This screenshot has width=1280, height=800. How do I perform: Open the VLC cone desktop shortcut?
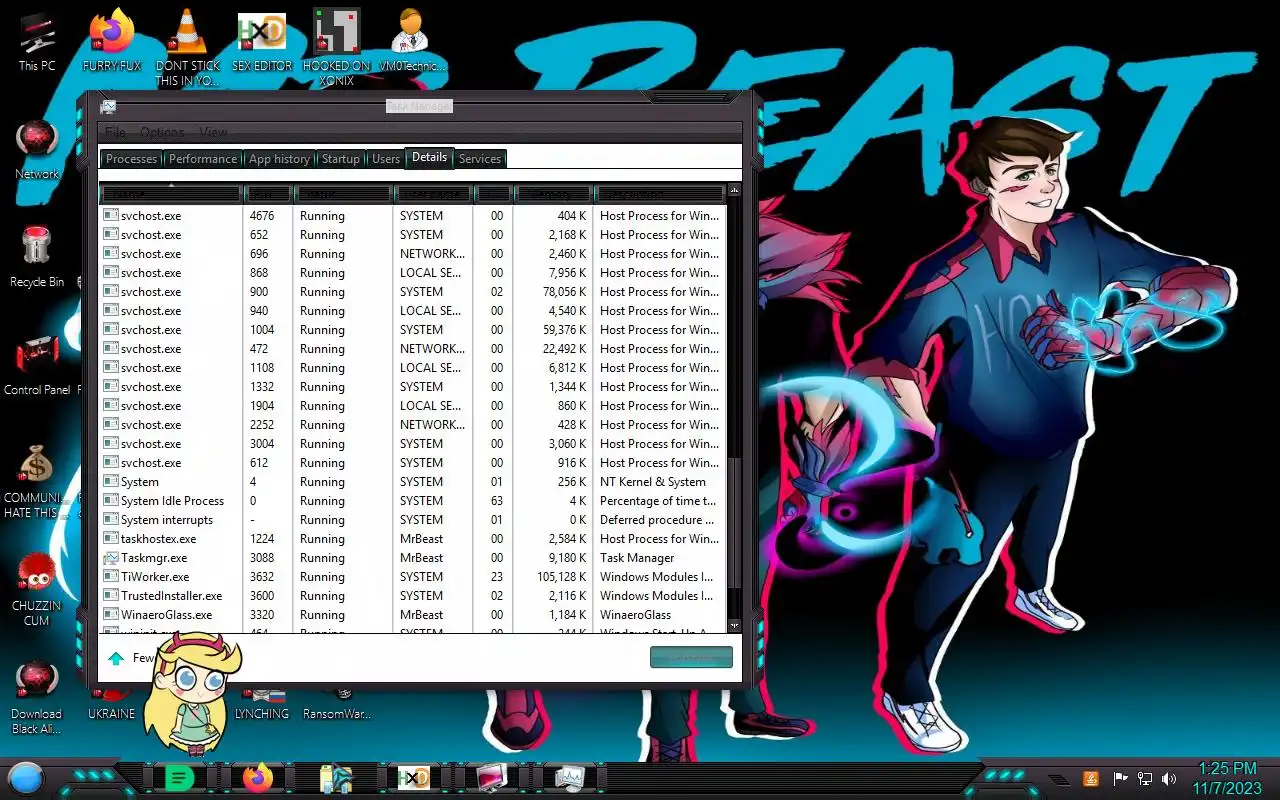coord(187,48)
